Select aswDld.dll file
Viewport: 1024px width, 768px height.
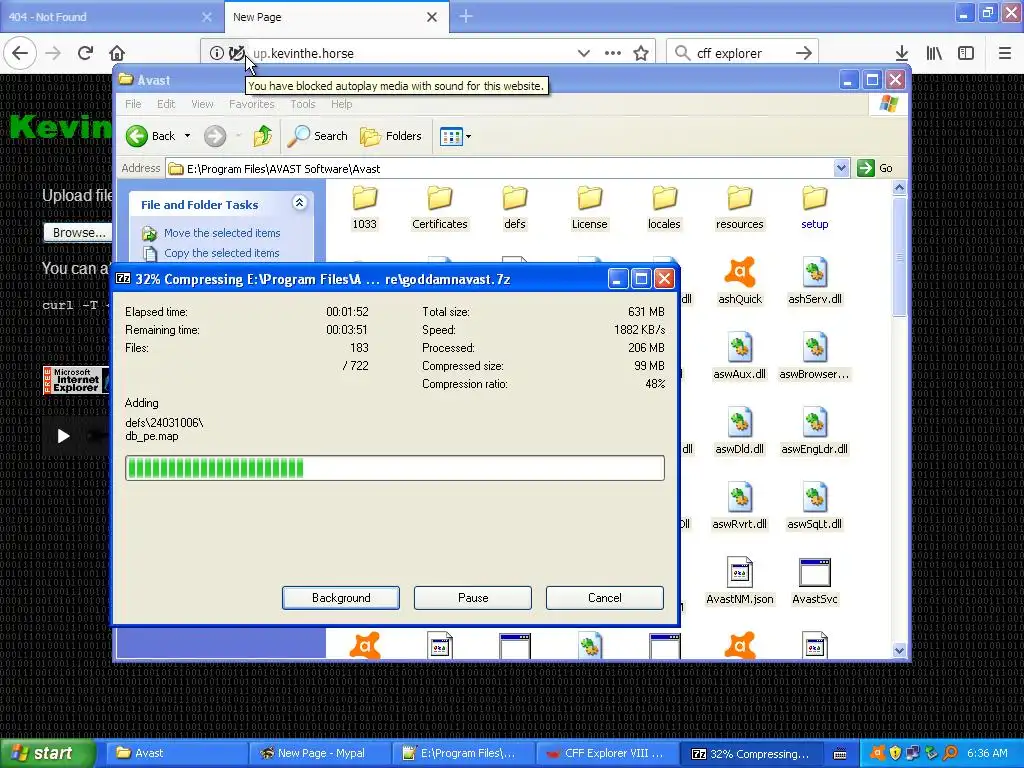(740, 432)
